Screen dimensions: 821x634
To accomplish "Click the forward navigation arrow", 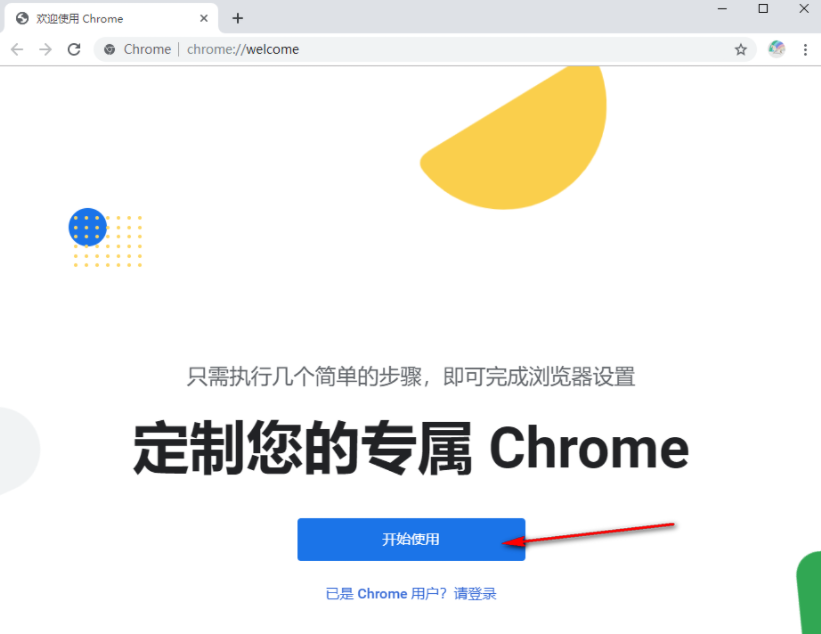I will [x=46, y=49].
